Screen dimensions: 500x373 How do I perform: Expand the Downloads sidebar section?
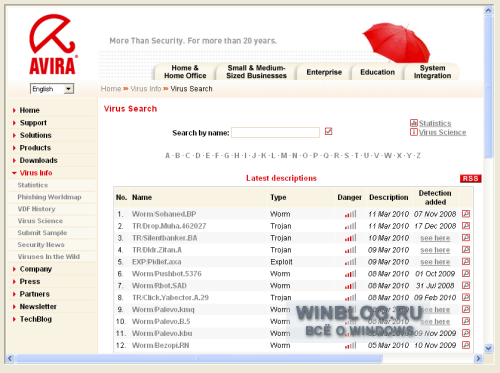point(14,161)
